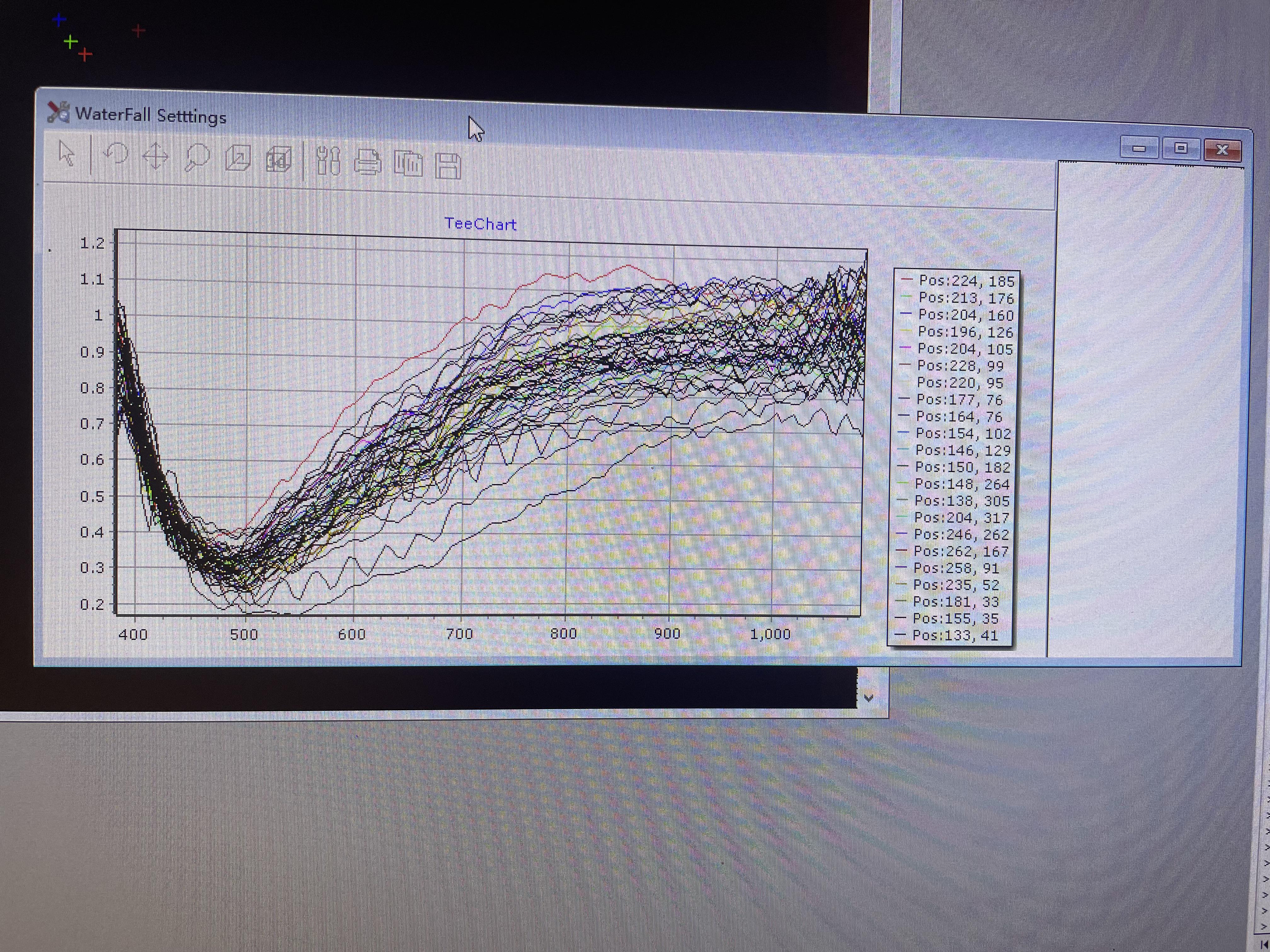Screen dimensions: 1270x952
Task: Toggle the 3D view cube button
Action: point(279,160)
